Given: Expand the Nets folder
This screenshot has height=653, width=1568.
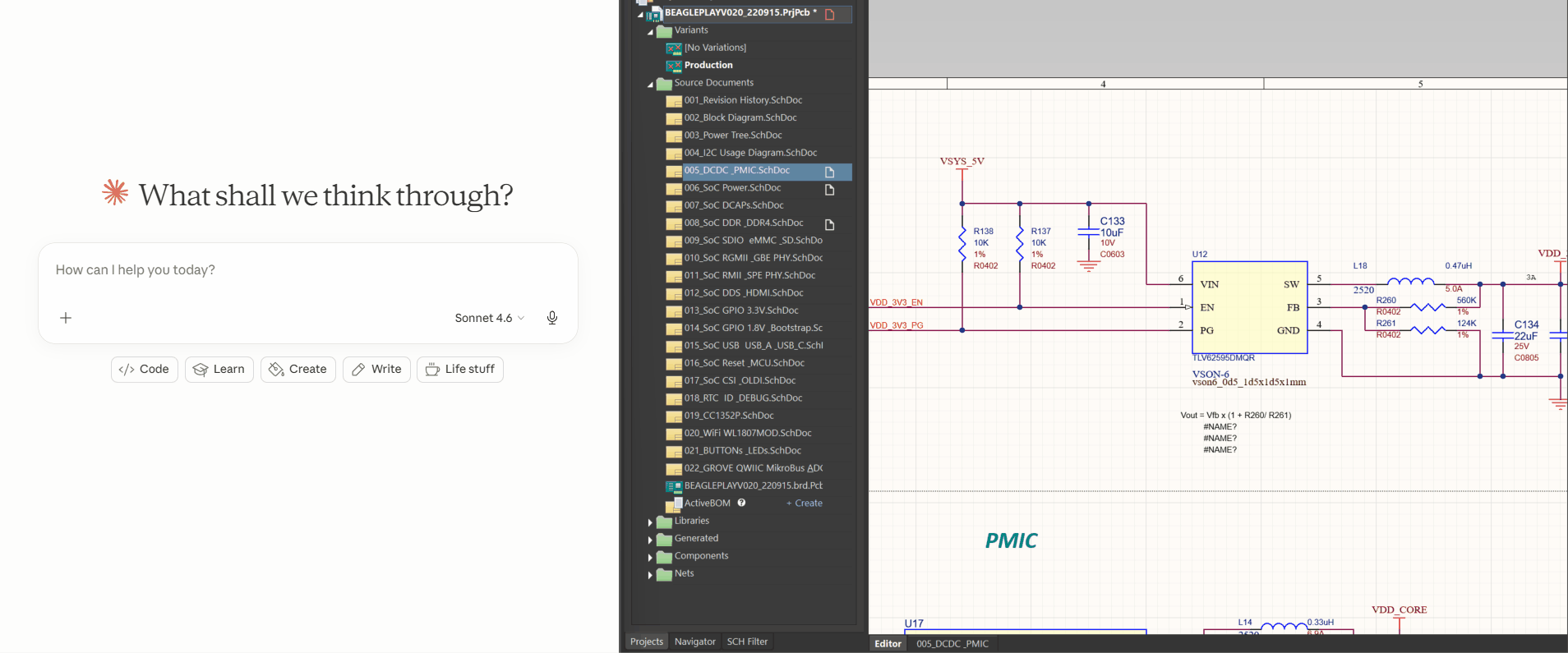Looking at the screenshot, I should point(650,575).
